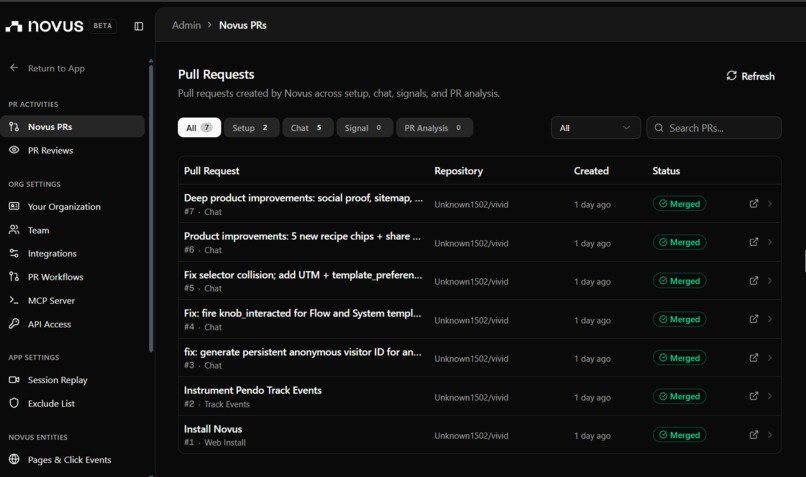The height and width of the screenshot is (477, 806).
Task: Click the Search PRs input field
Action: click(714, 128)
